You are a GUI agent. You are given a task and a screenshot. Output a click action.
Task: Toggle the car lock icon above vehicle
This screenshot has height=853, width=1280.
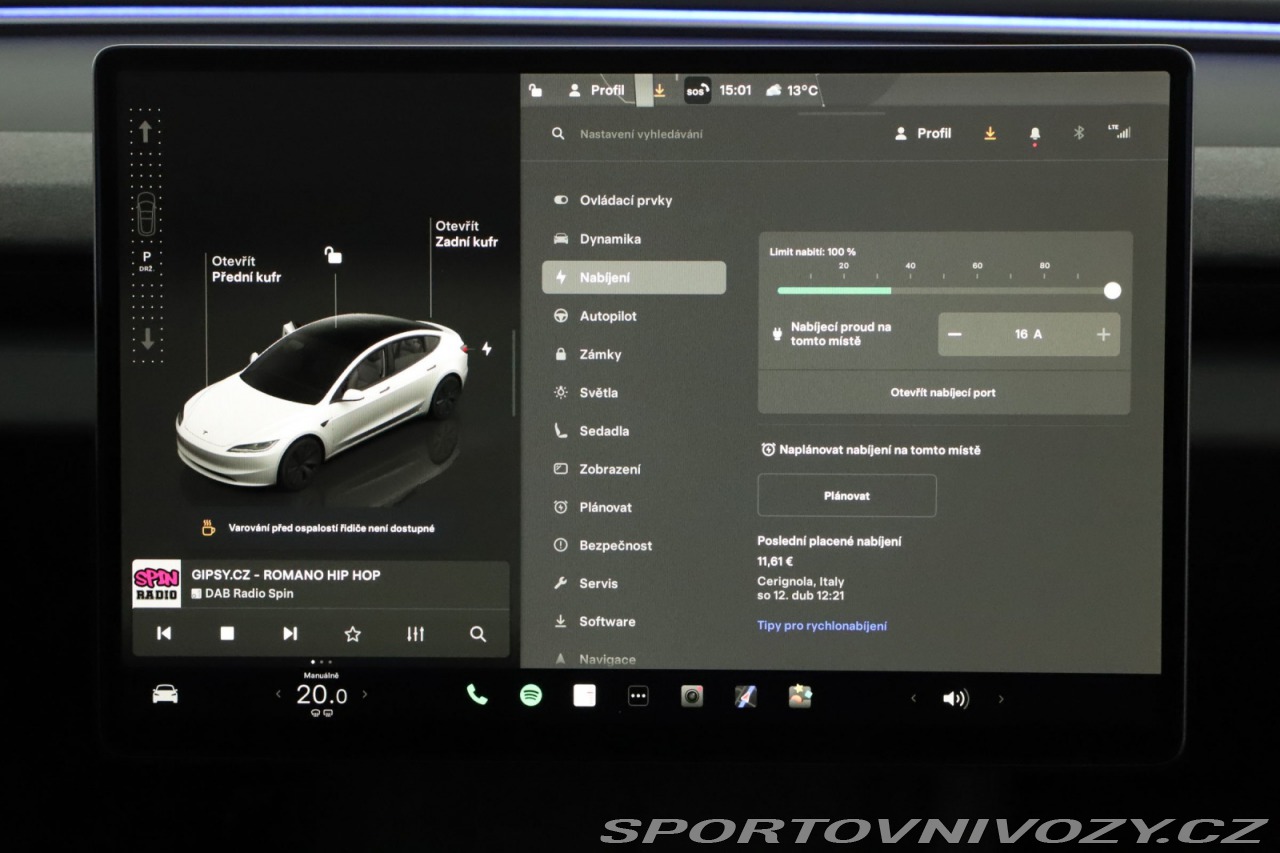[334, 256]
